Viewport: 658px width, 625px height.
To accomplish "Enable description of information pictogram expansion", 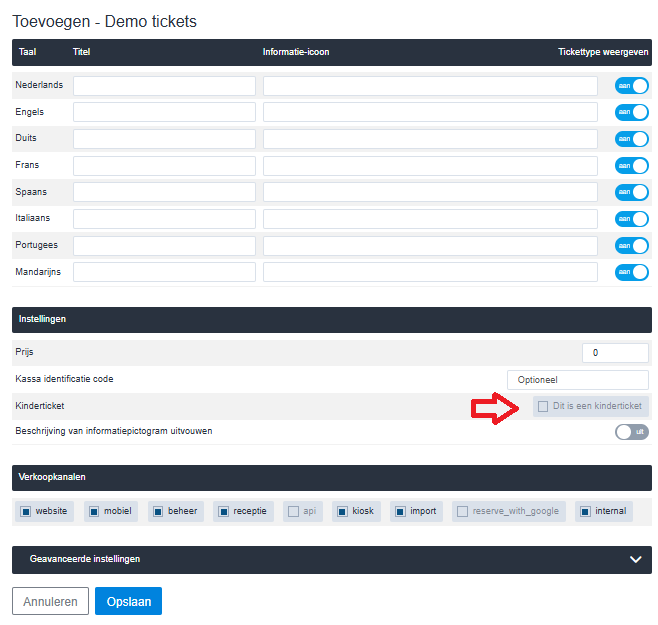I will coord(631,432).
